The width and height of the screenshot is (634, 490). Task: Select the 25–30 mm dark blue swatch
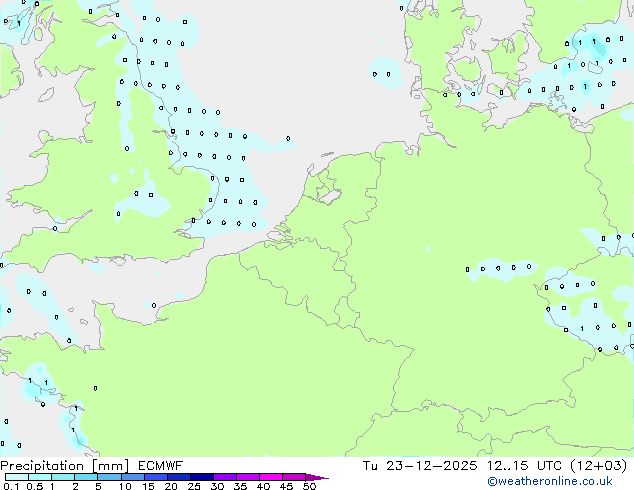point(202,477)
